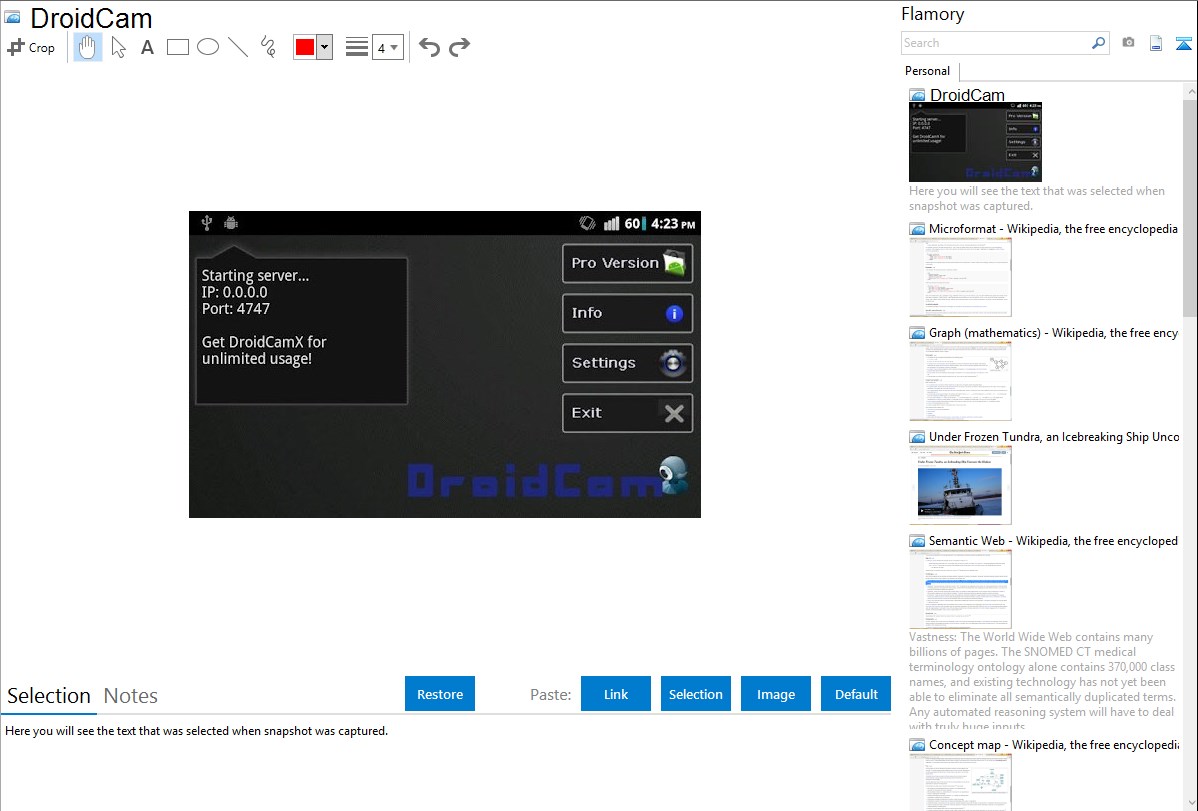1198x811 pixels.
Task: Select the straight line tool
Action: pyautogui.click(x=238, y=47)
